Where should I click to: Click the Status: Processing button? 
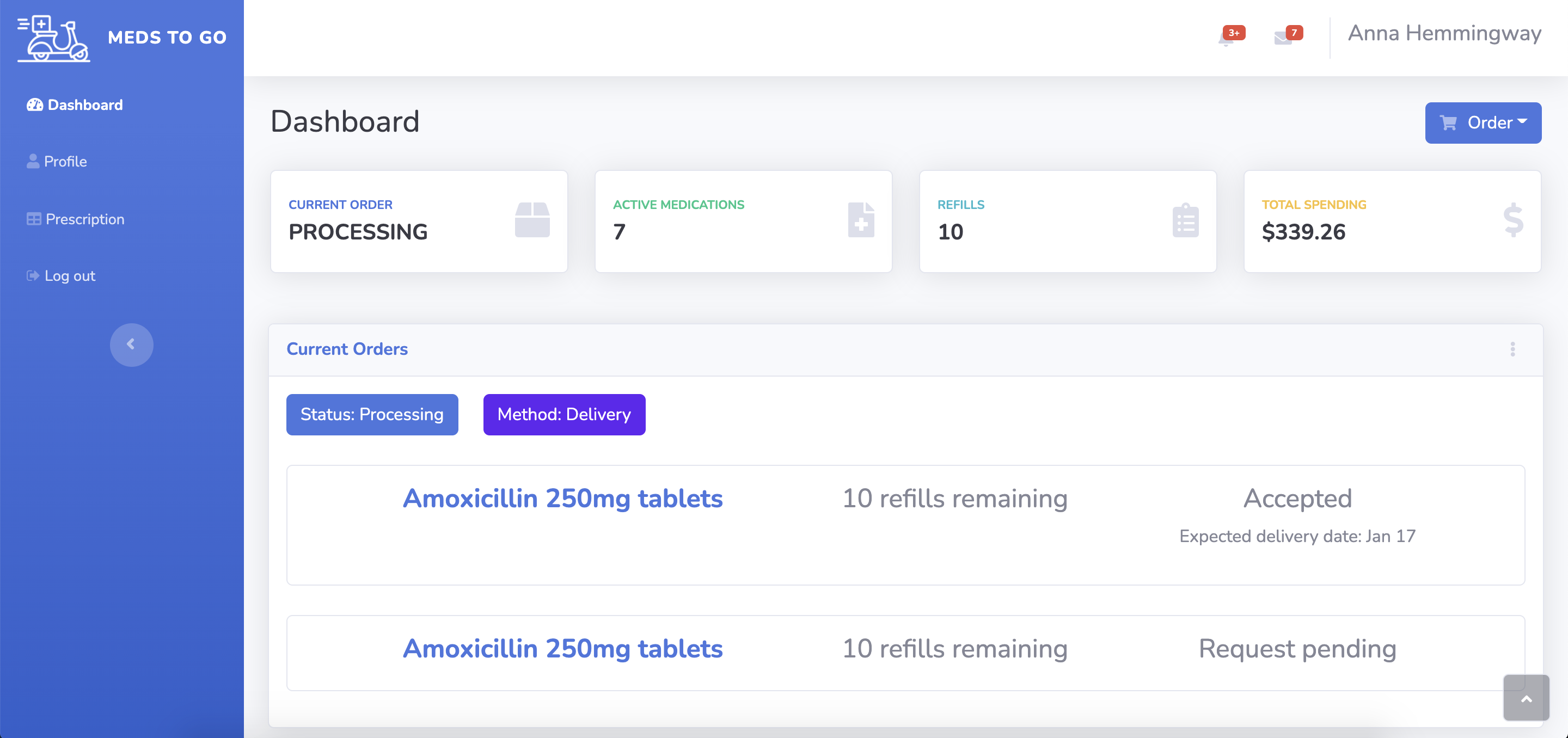[x=372, y=414]
